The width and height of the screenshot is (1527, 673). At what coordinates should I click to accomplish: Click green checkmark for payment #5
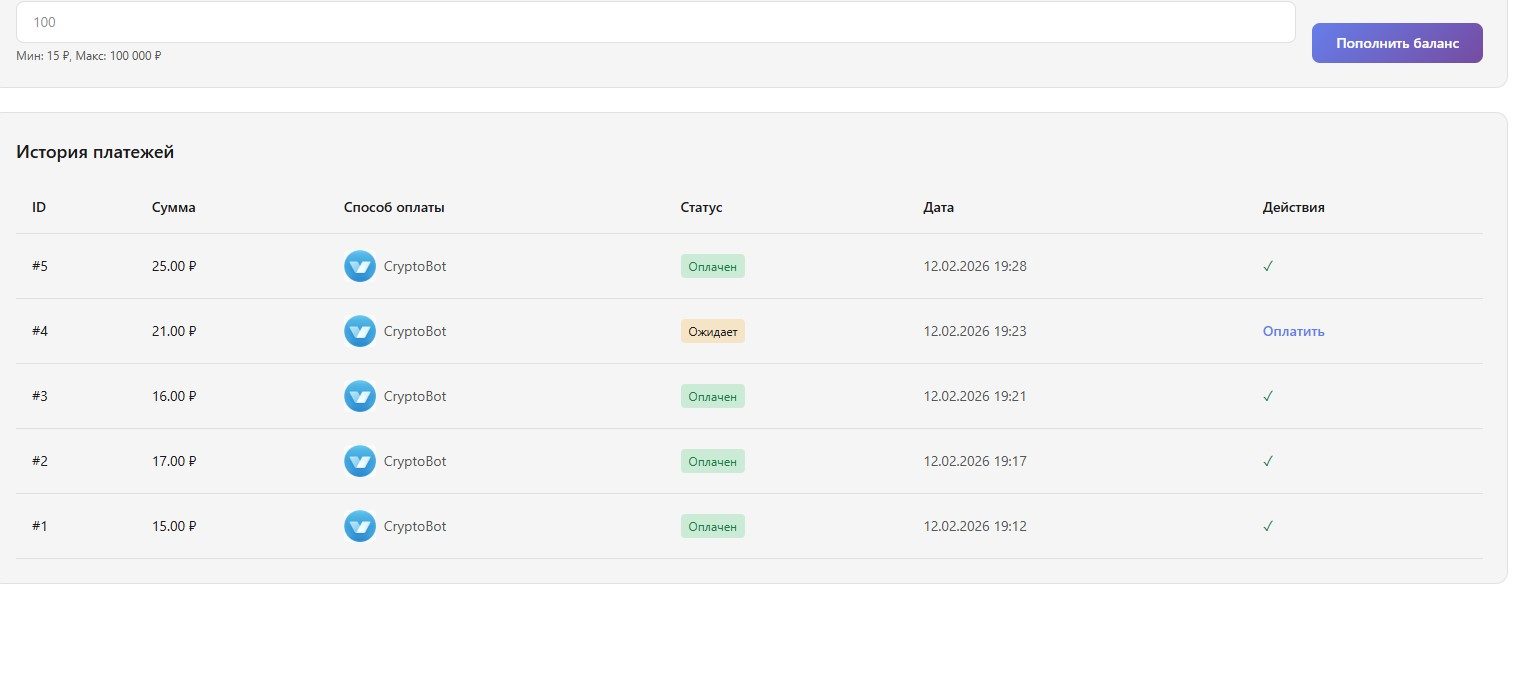coord(1267,266)
